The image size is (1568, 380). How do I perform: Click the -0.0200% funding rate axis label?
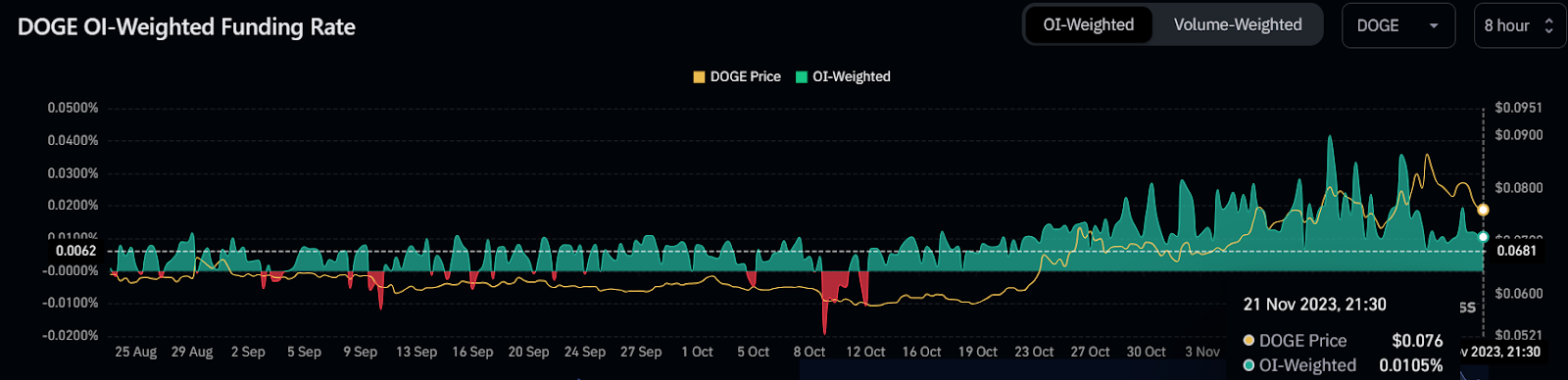click(71, 335)
